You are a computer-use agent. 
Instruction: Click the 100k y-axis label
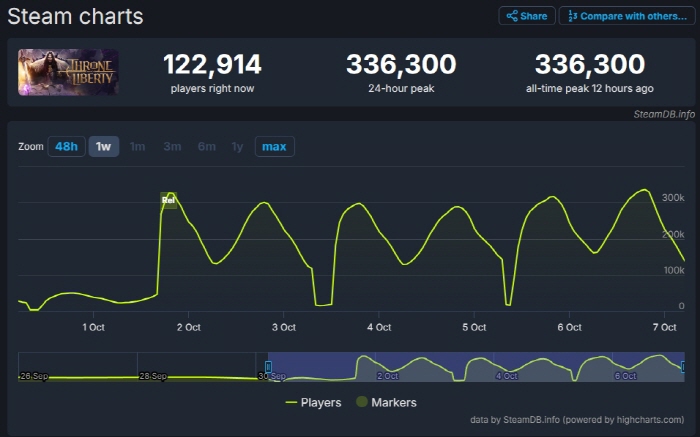674,271
